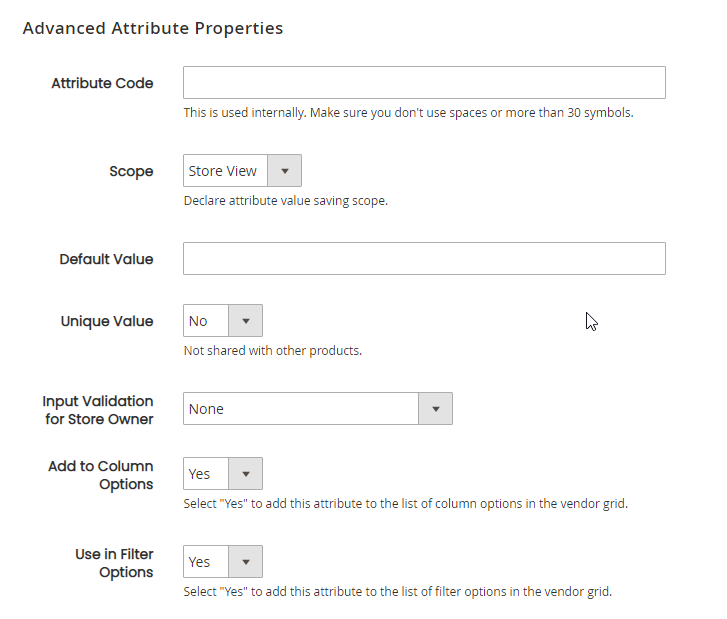Click arrow icon of Add to Column Options

(x=246, y=473)
